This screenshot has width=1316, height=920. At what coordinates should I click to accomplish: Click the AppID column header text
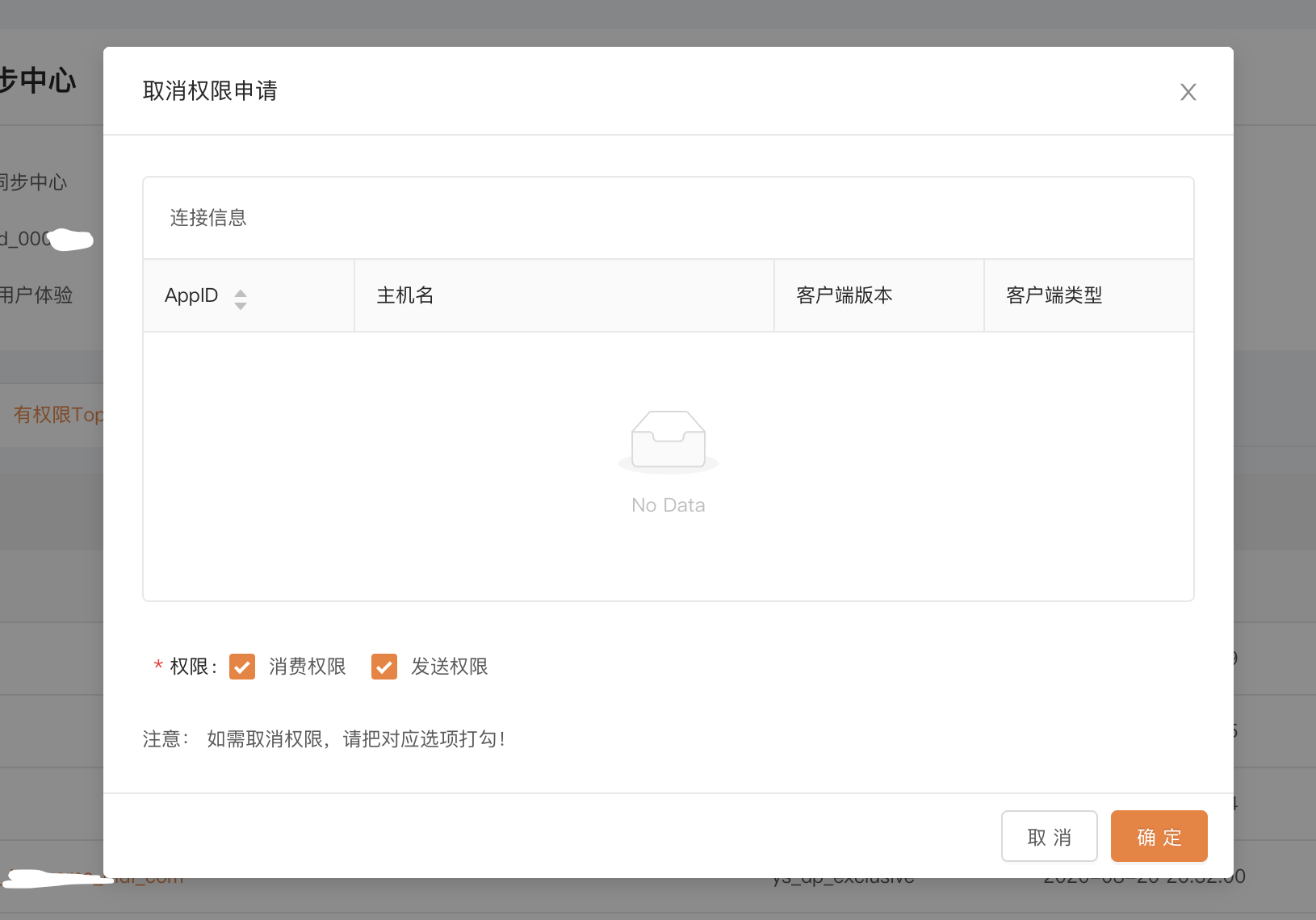coord(191,295)
